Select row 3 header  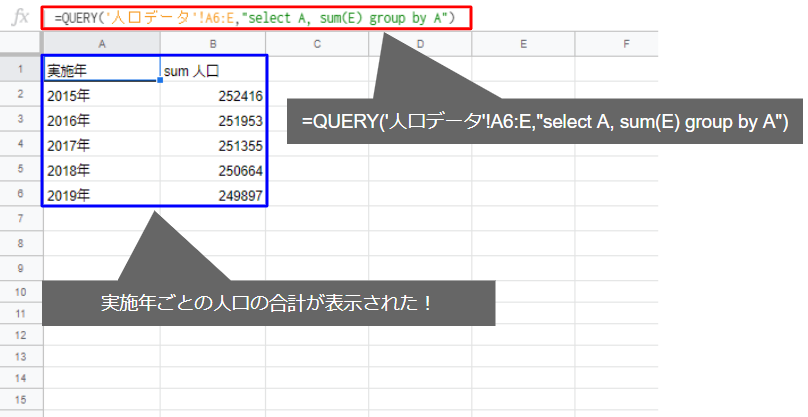[21, 119]
